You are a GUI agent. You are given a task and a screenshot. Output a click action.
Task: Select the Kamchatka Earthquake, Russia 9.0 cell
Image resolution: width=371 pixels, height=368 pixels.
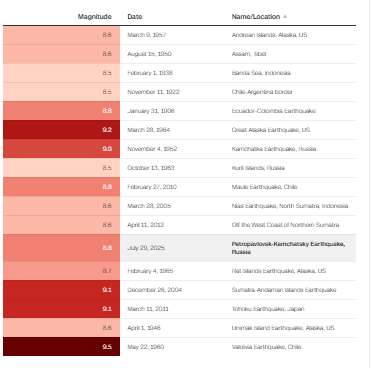(x=61, y=149)
